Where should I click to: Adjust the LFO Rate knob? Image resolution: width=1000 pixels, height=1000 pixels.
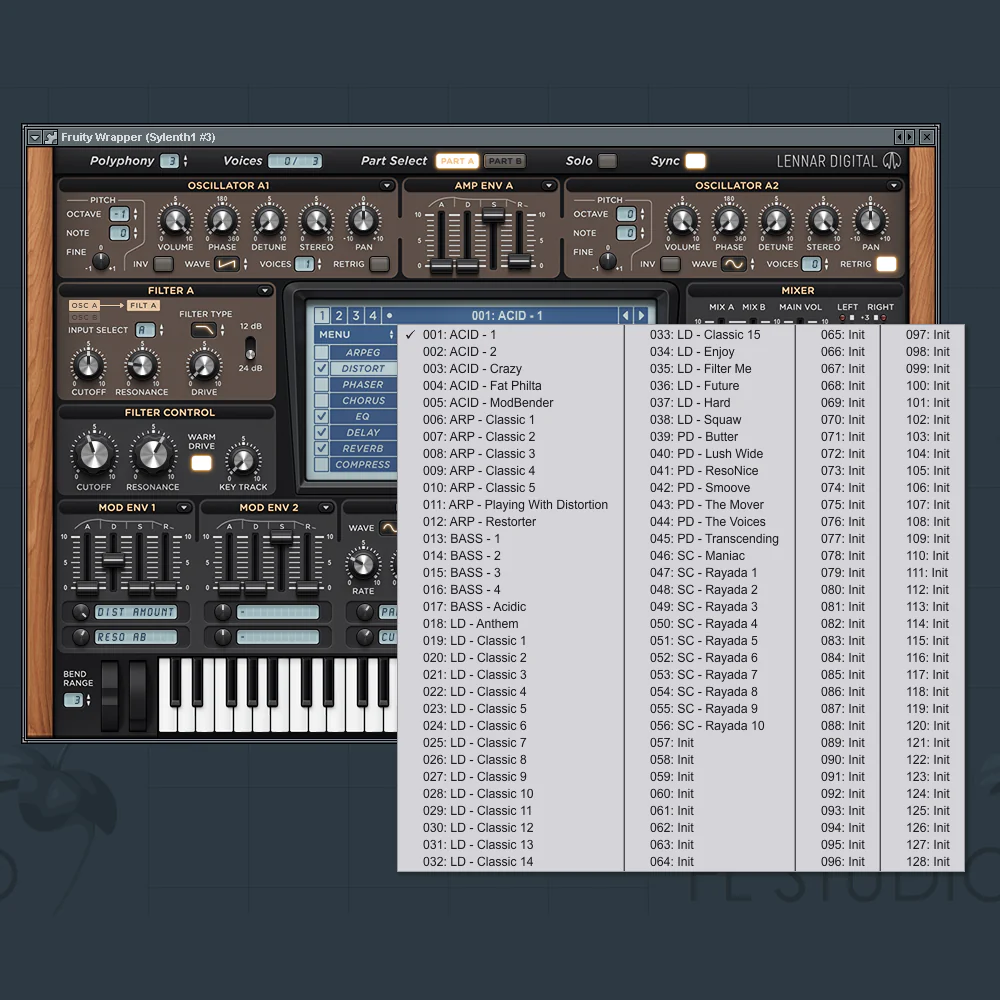tap(363, 564)
